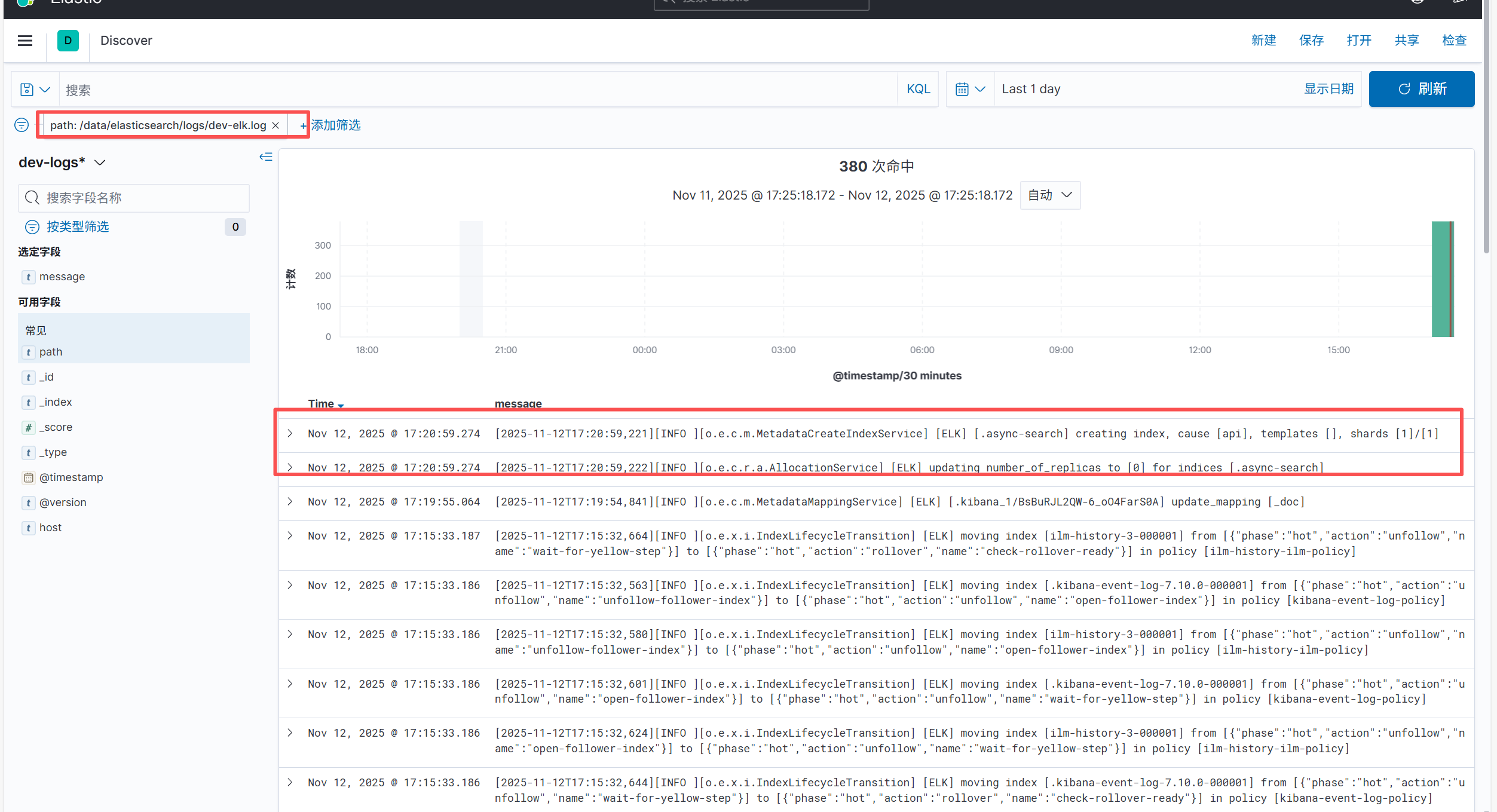The width and height of the screenshot is (1497, 812).
Task: Click the green histogram bar
Action: 1441,279
